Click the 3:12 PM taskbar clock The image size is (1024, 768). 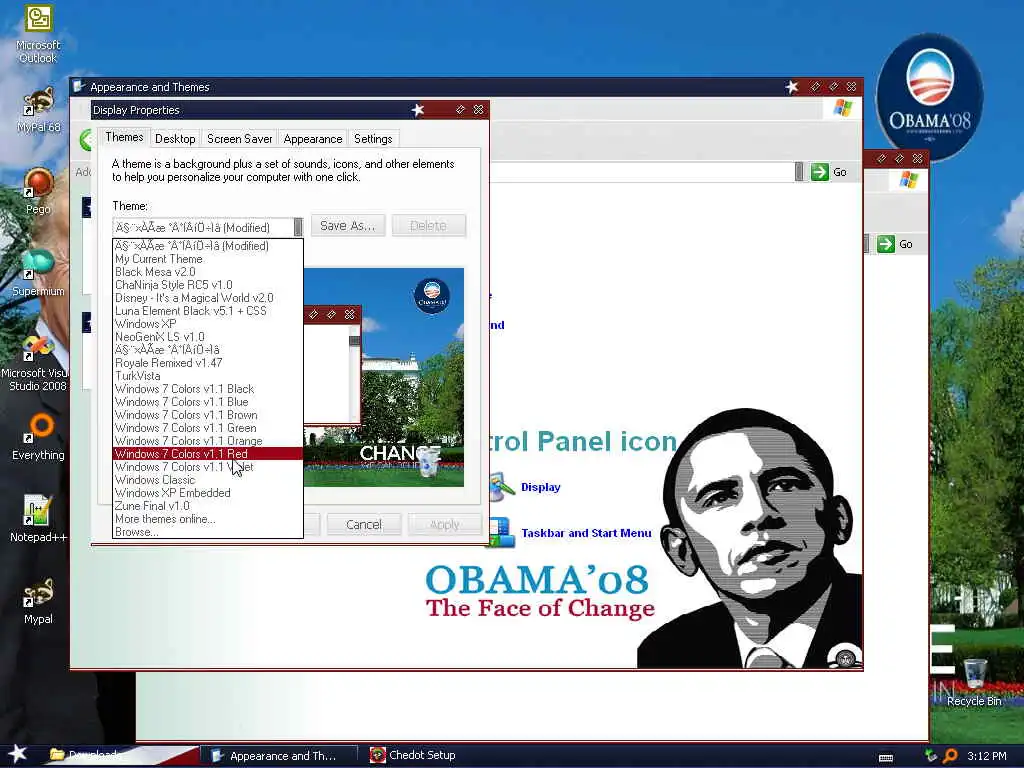[x=986, y=756]
